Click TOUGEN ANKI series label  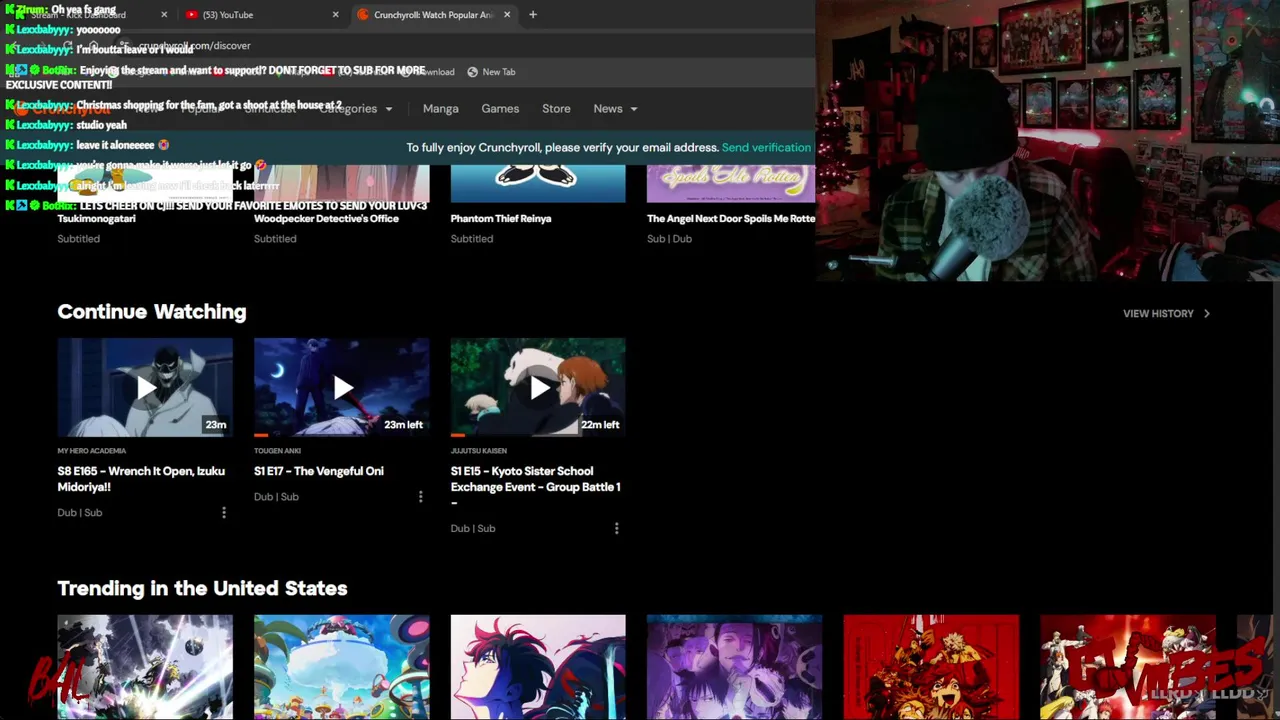[278, 451]
